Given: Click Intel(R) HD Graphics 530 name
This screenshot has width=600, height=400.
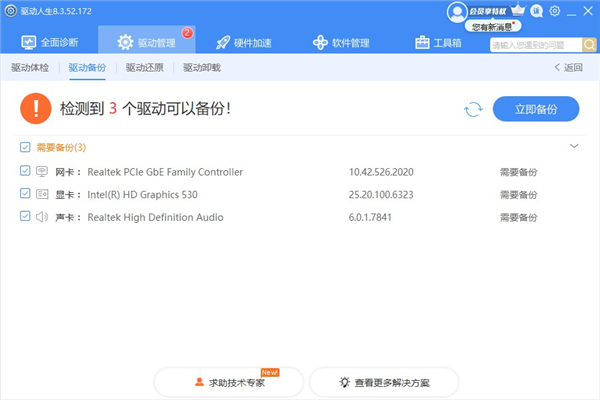Looking at the screenshot, I should (142, 195).
